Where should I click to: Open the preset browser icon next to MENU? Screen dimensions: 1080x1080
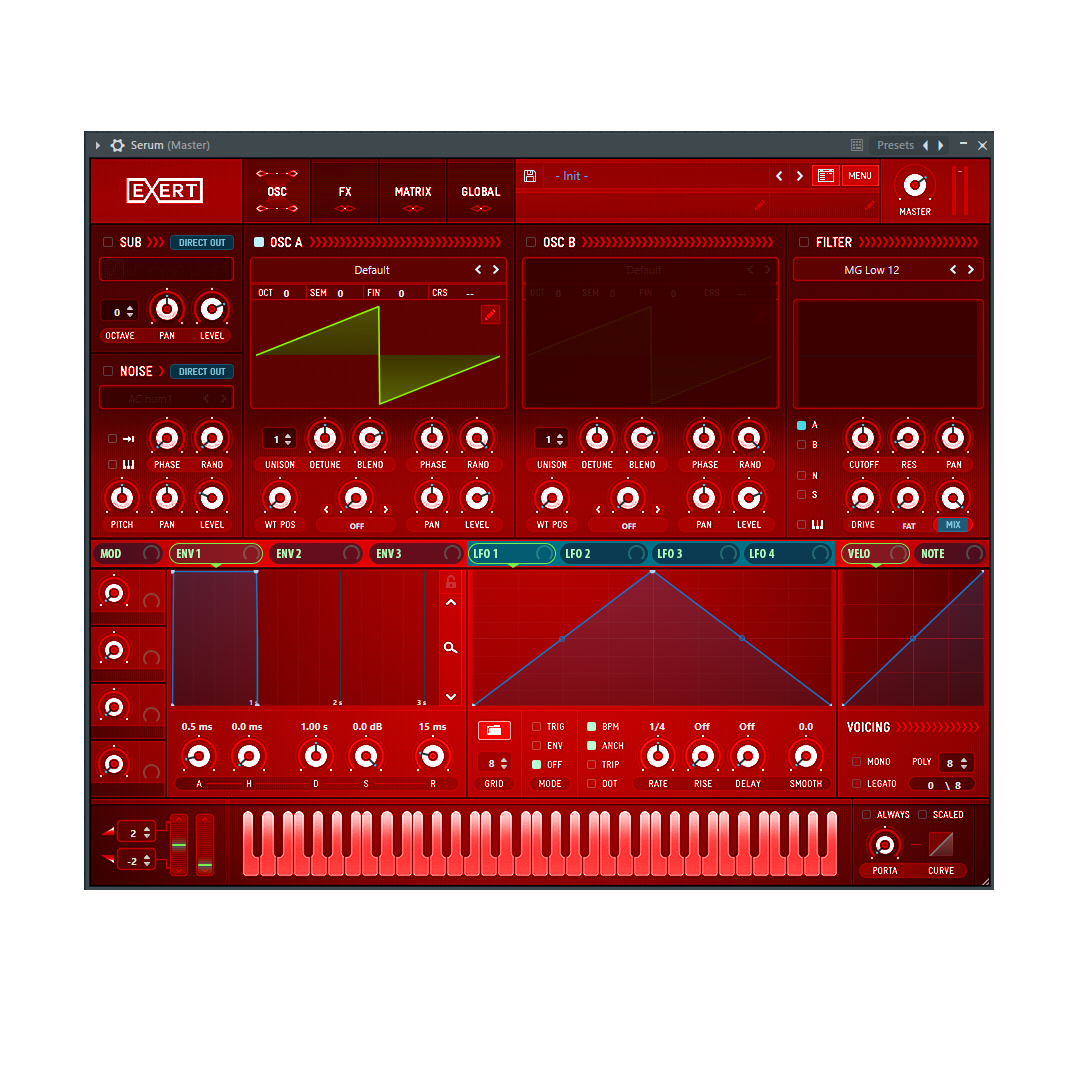click(x=825, y=176)
